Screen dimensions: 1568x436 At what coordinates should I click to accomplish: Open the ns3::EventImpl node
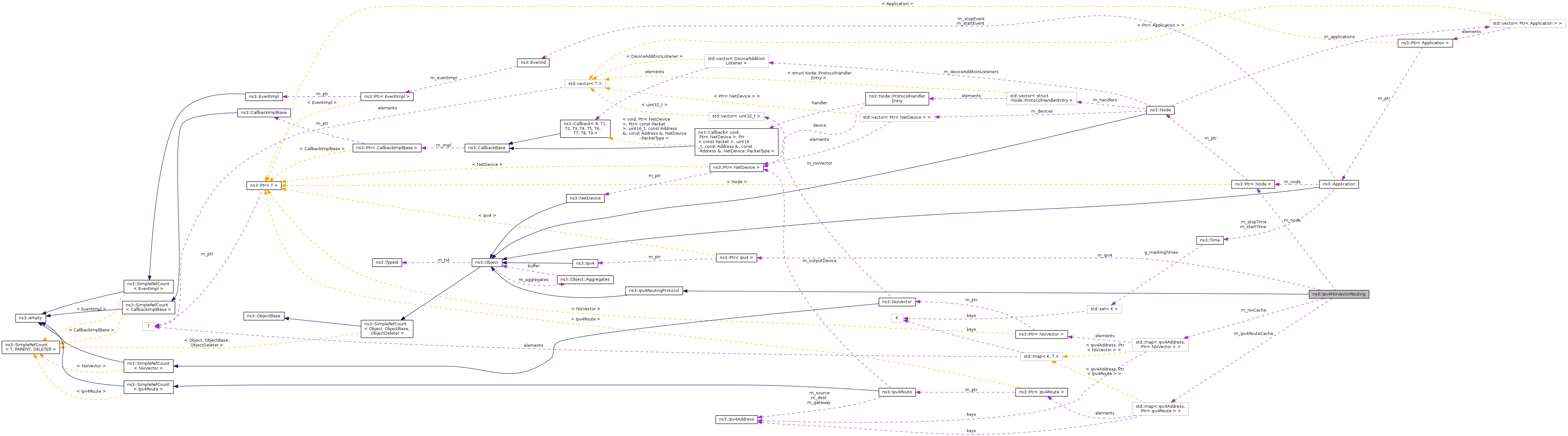pyautogui.click(x=263, y=96)
